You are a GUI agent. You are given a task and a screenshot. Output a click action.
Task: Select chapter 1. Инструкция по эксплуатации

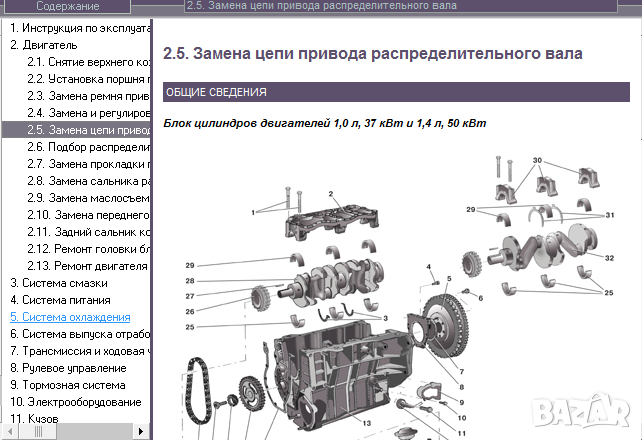pos(78,28)
